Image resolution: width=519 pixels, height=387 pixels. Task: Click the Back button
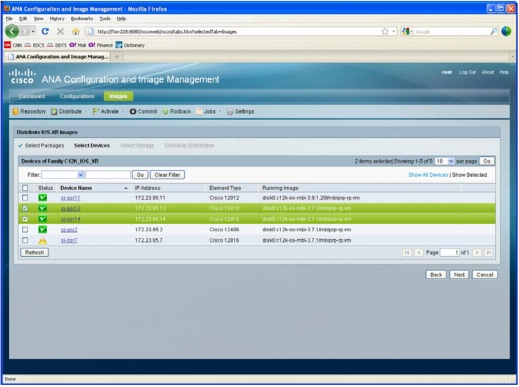point(436,275)
